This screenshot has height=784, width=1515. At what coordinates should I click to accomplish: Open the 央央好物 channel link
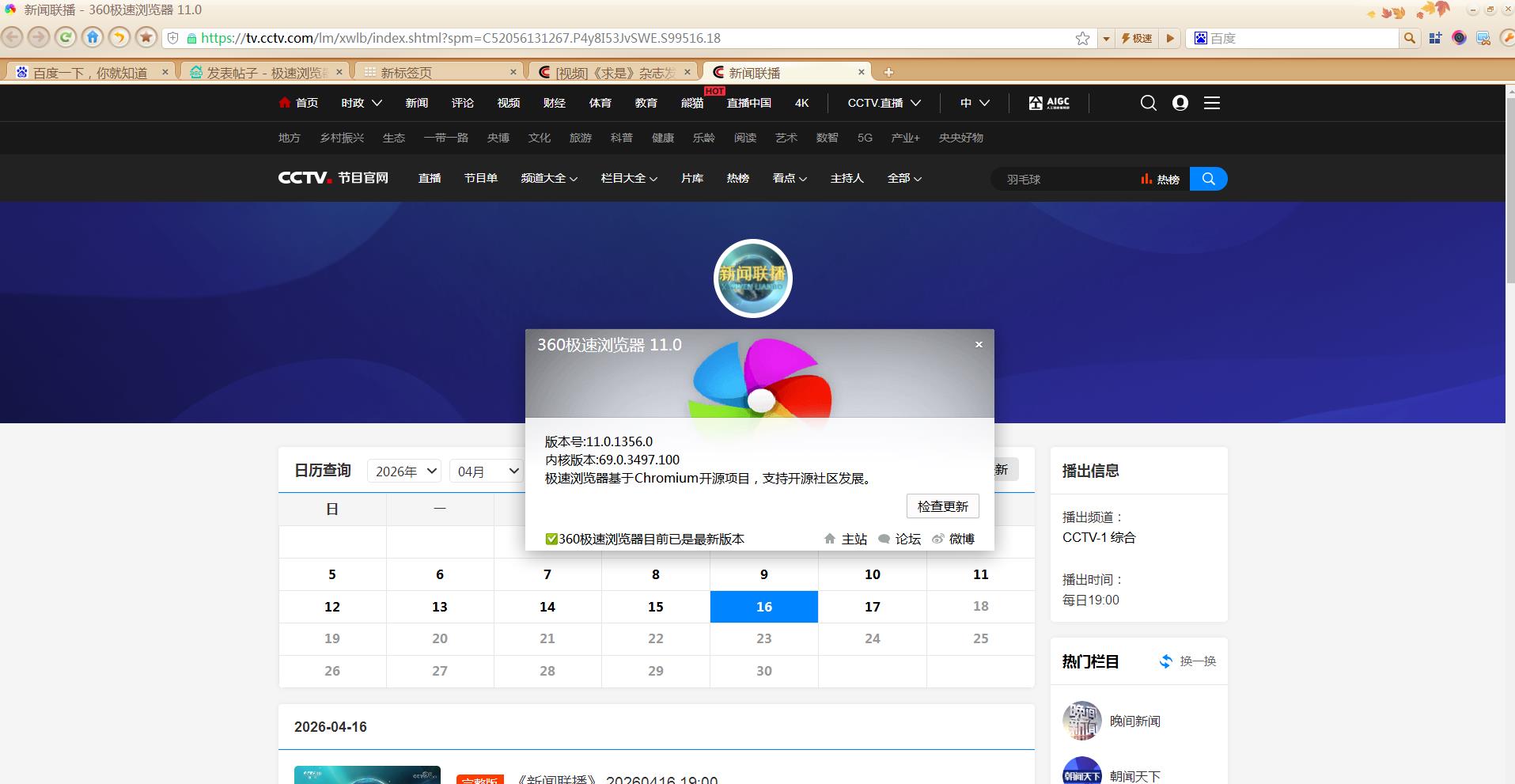click(x=960, y=138)
